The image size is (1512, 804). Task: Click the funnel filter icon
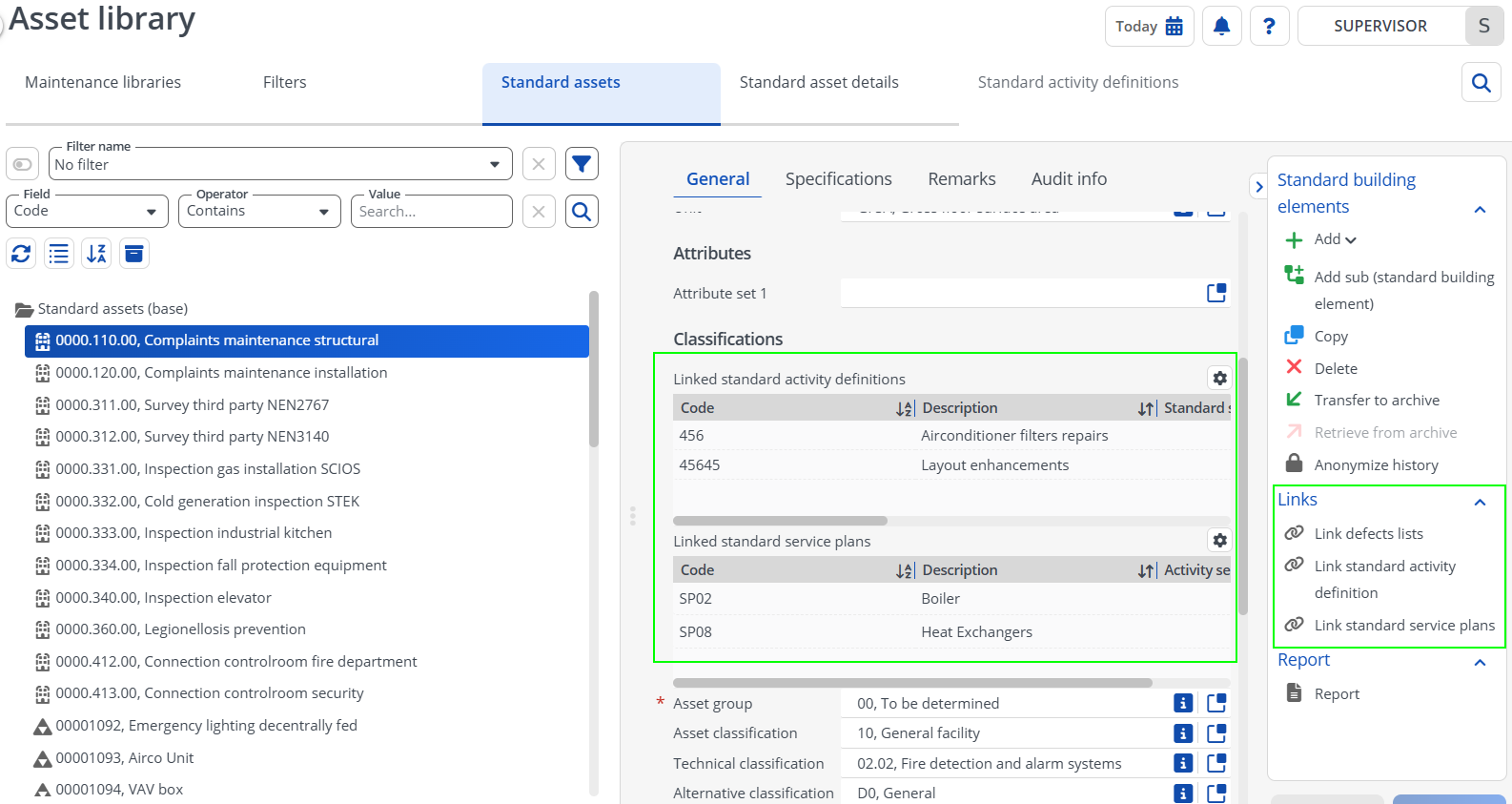pyautogui.click(x=582, y=164)
